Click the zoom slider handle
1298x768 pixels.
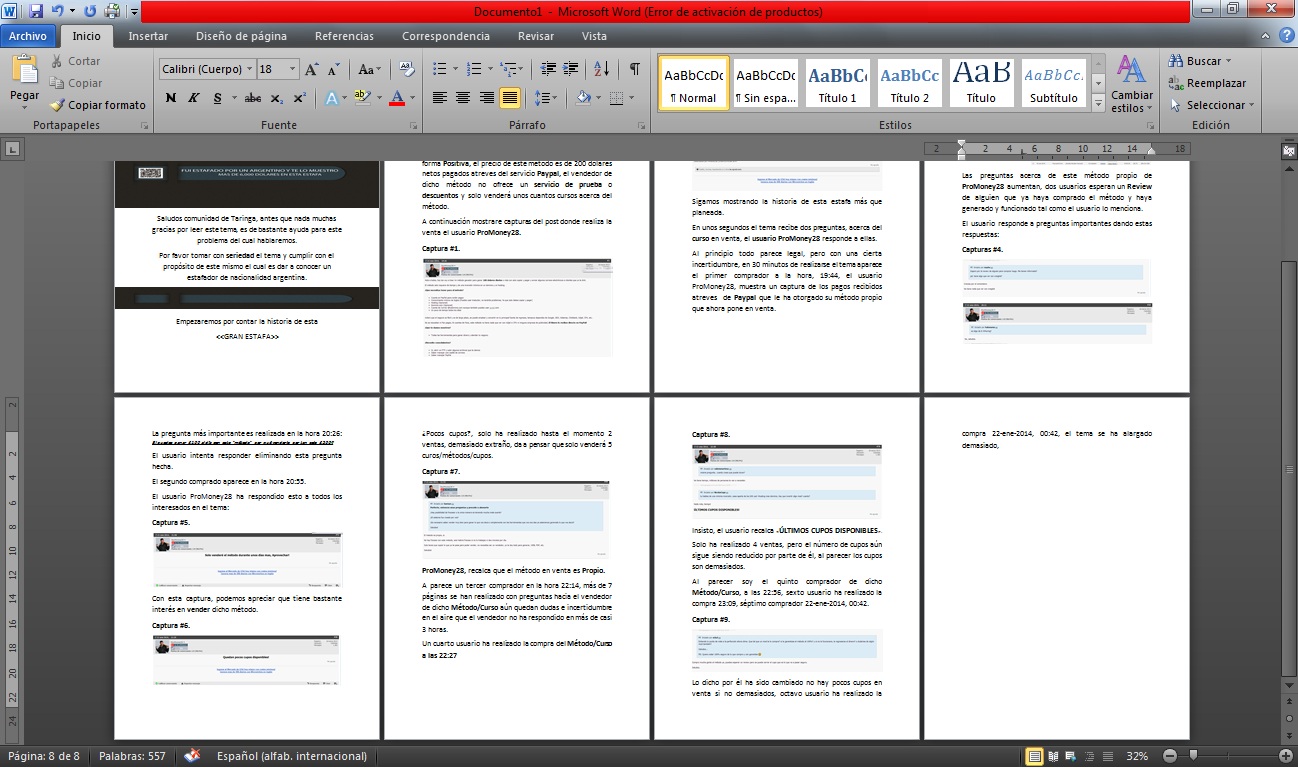click(1192, 756)
